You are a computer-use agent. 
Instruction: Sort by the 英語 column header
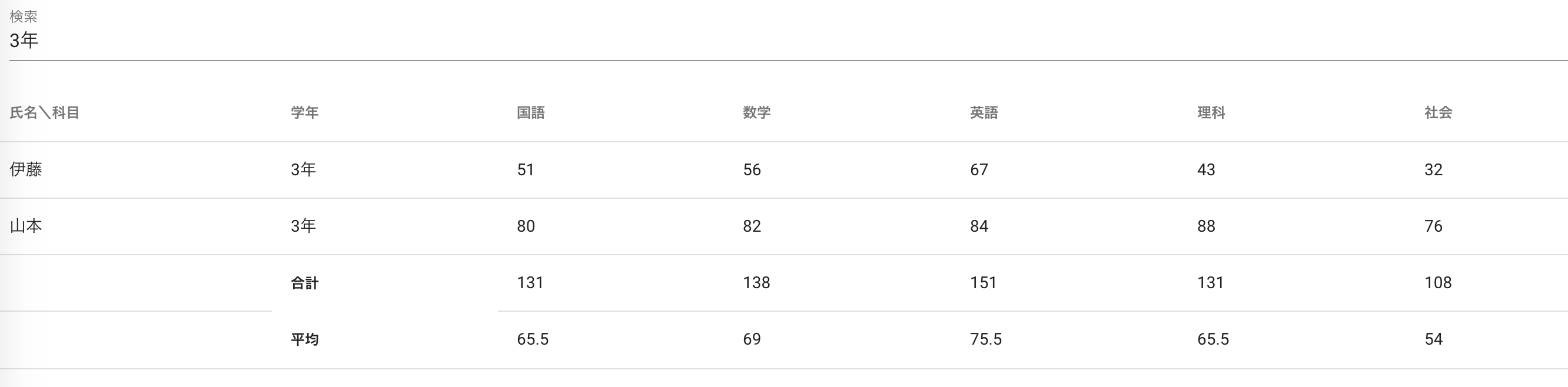point(984,112)
